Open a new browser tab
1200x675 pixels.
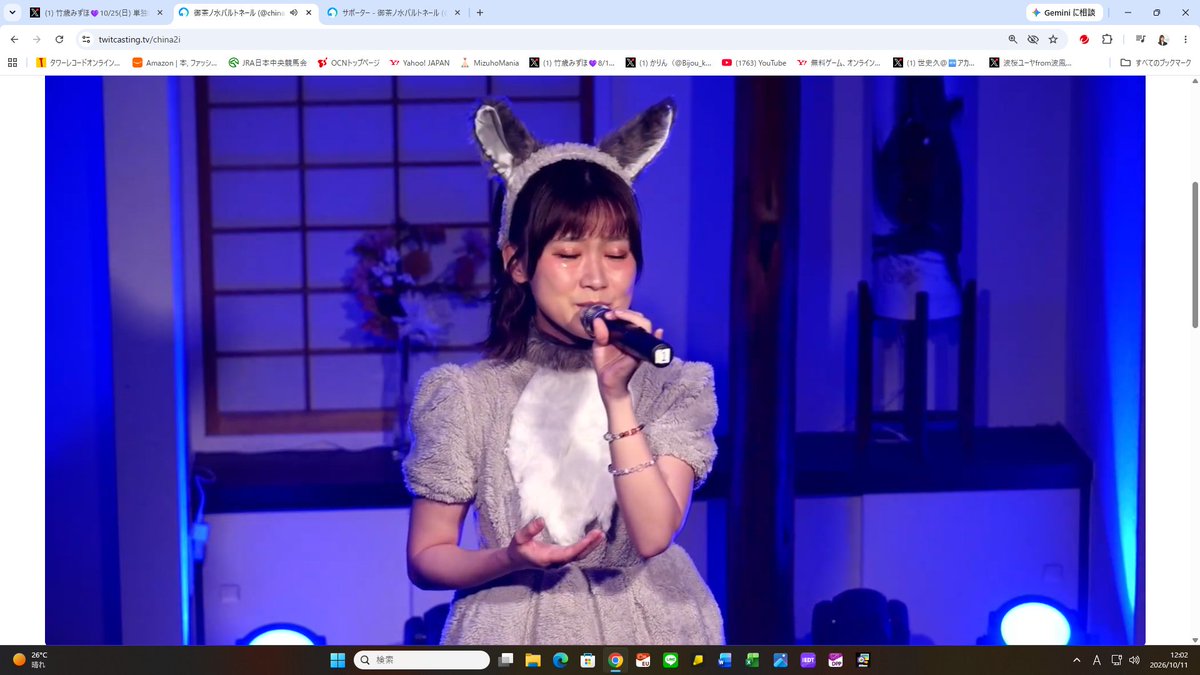click(x=480, y=13)
